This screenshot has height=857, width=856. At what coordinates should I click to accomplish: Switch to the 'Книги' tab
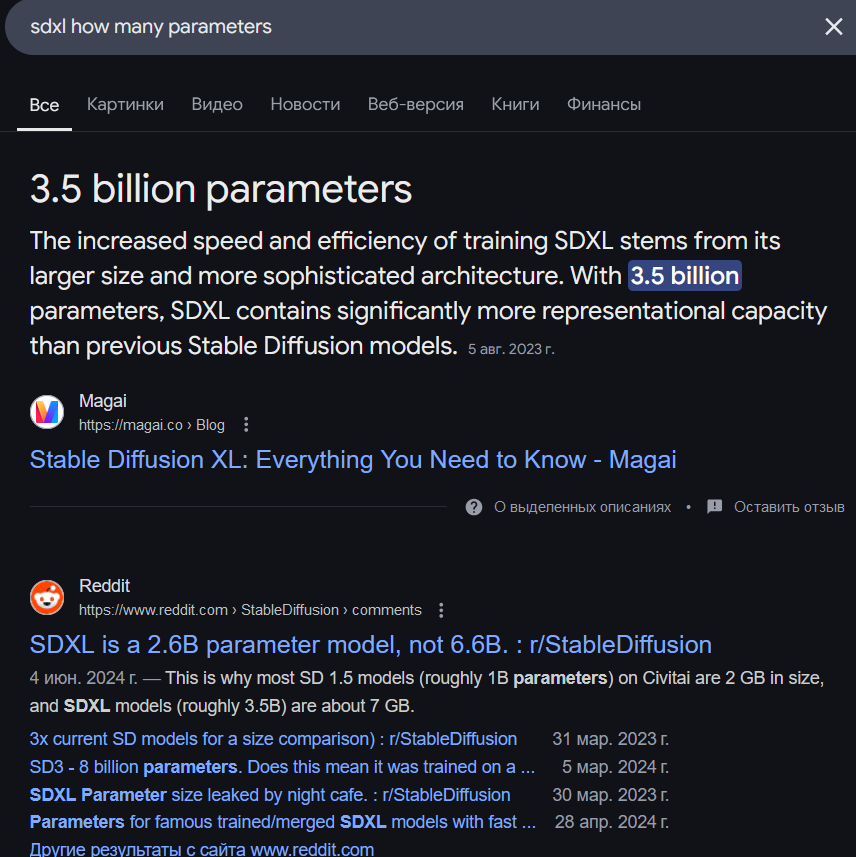click(x=515, y=104)
